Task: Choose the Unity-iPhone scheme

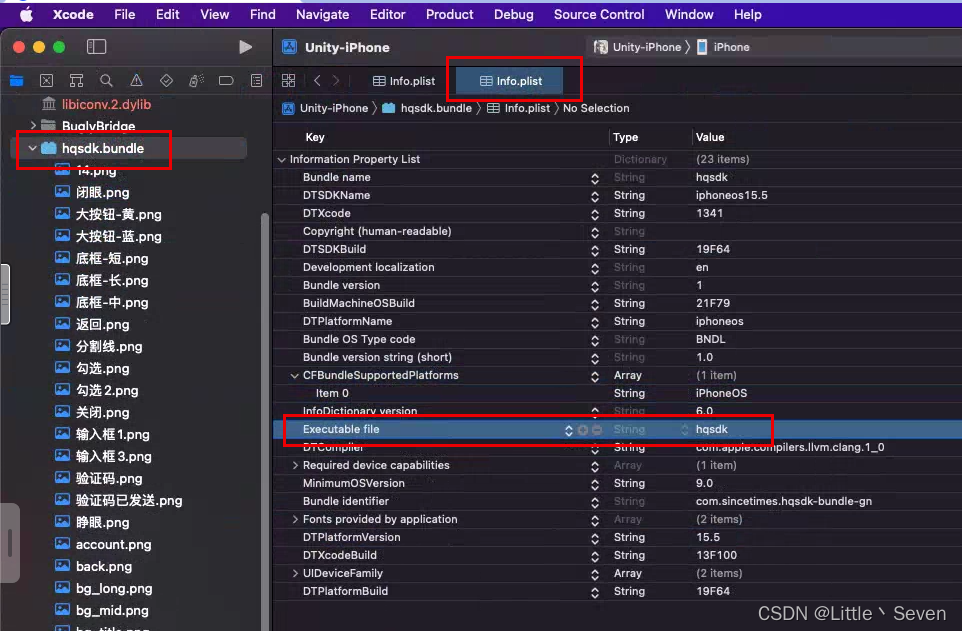Action: 639,47
